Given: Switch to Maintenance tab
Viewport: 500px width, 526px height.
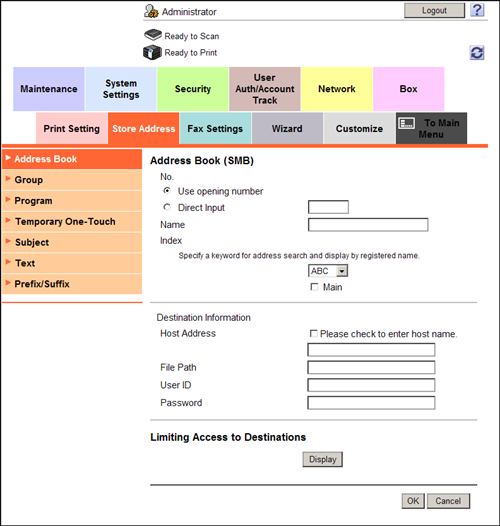Looking at the screenshot, I should (49, 89).
